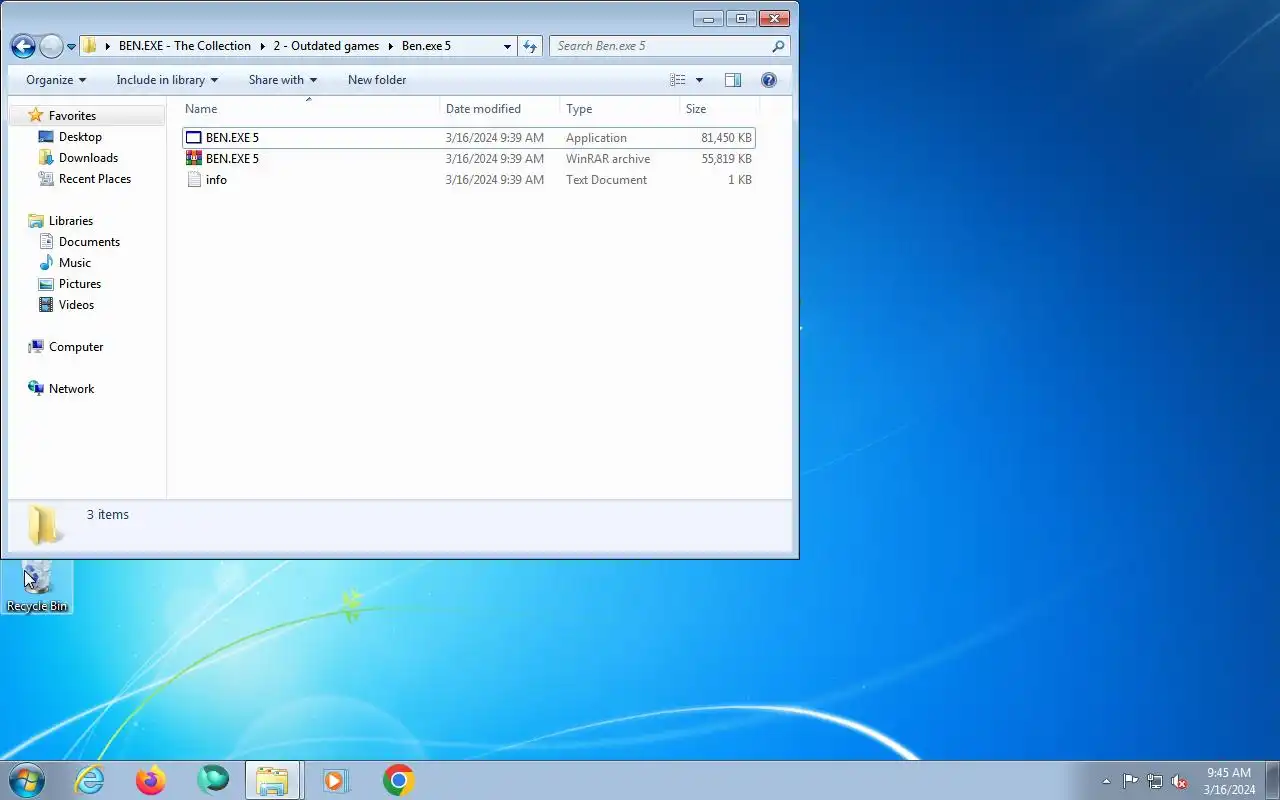Select BEN.EXE 5 application file icon
Image resolution: width=1280 pixels, height=800 pixels.
point(194,138)
